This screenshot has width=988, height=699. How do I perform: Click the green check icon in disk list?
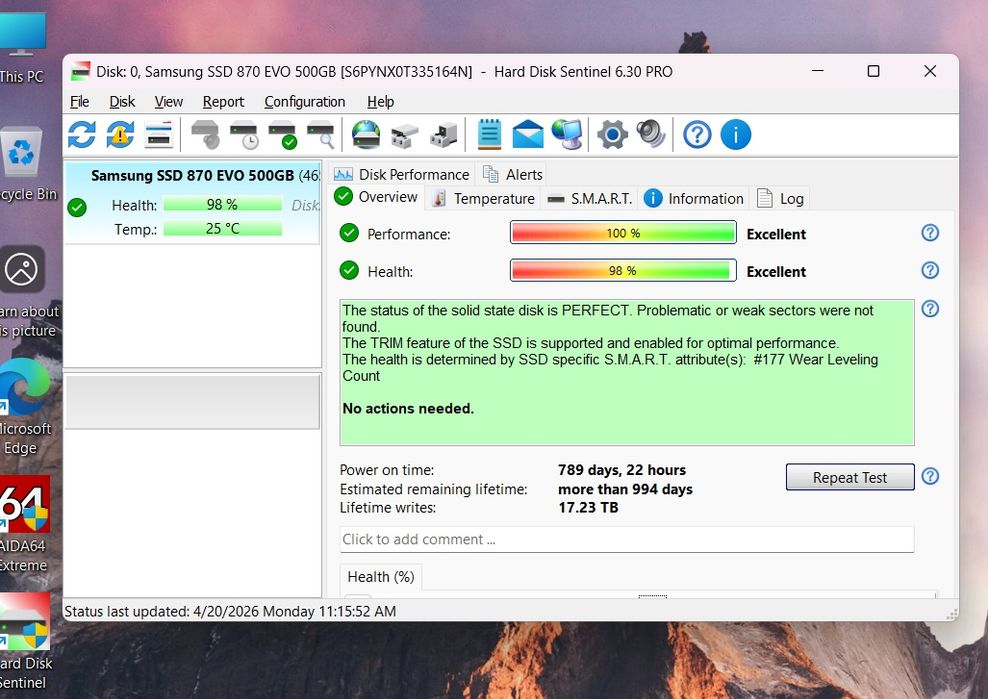[x=77, y=207]
